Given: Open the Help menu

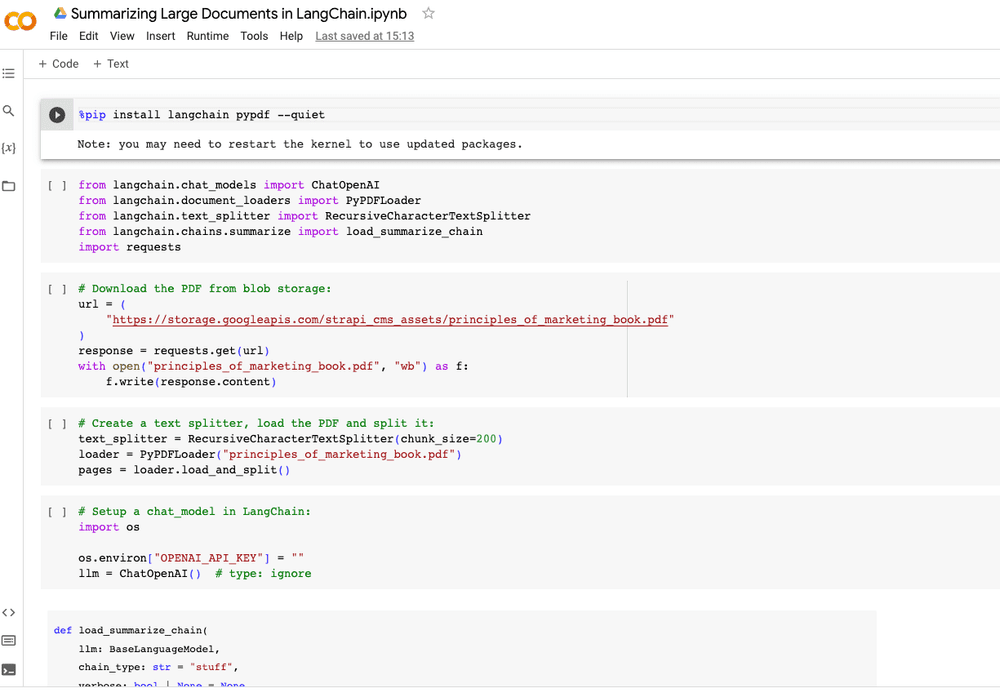Looking at the screenshot, I should click(x=291, y=36).
